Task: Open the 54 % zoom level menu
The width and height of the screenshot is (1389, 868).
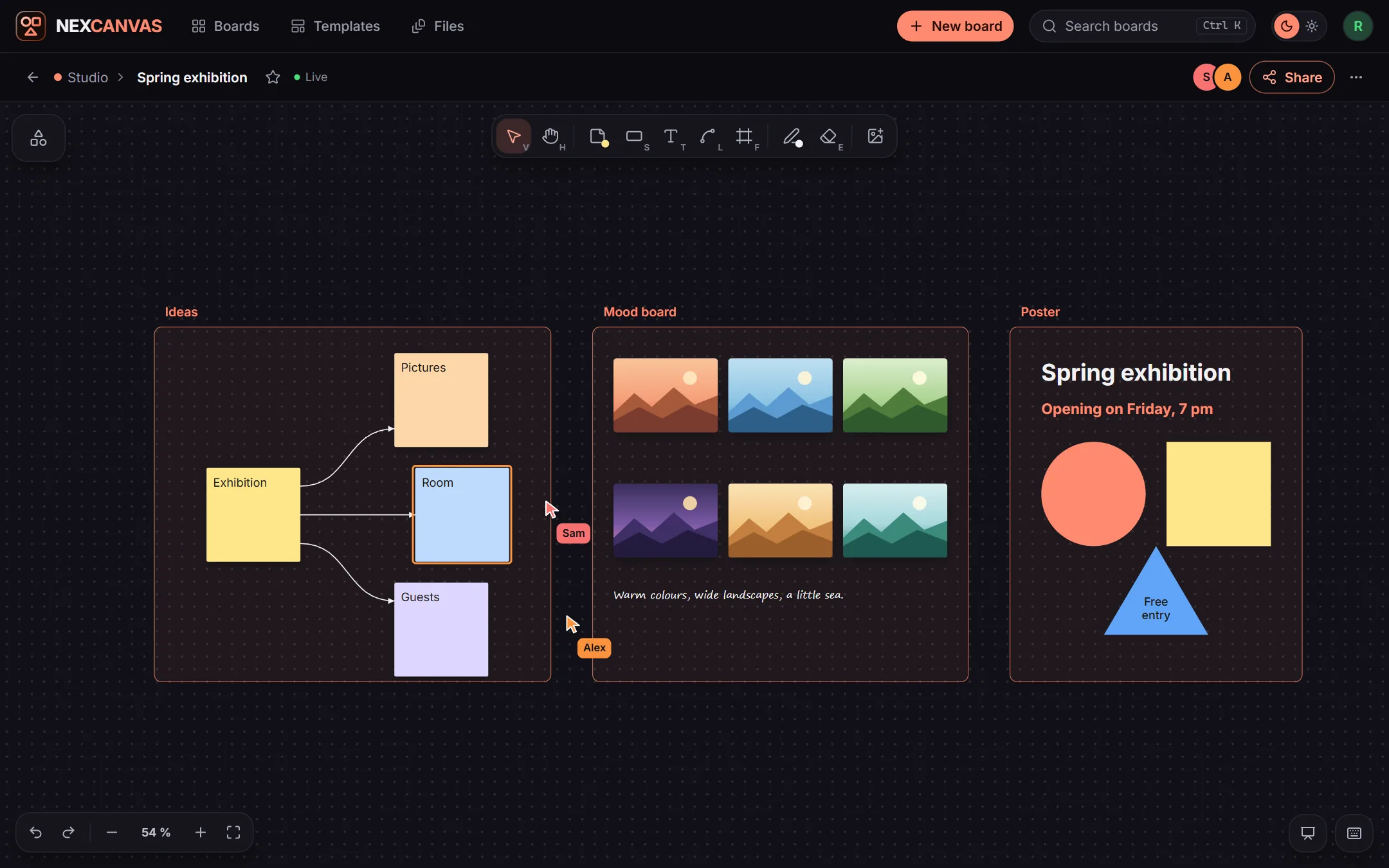Action: point(156,833)
